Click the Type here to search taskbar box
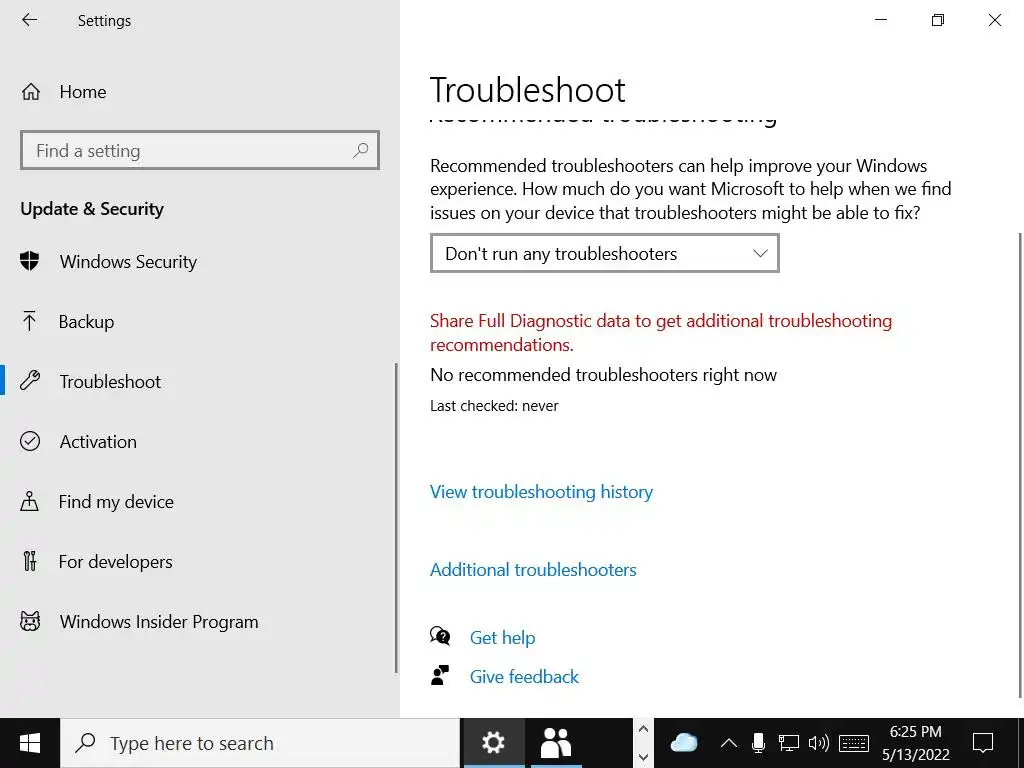This screenshot has width=1024, height=768. [x=260, y=743]
